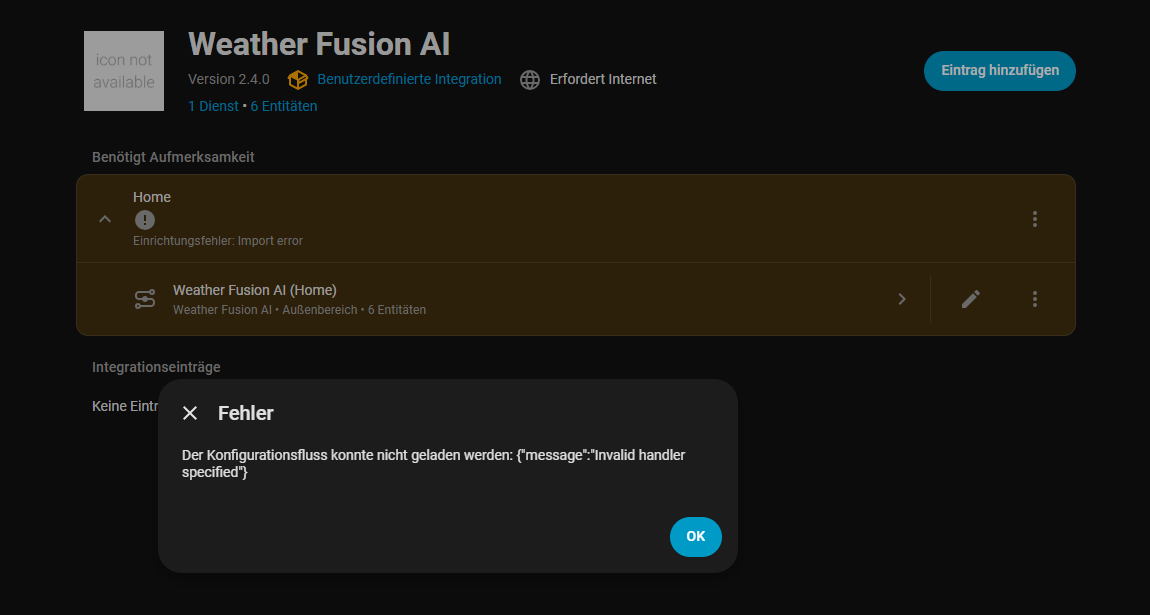This screenshot has width=1150, height=615.
Task: Click the service icon left of Weather Fusion AI (Home)
Action: pyautogui.click(x=145, y=299)
